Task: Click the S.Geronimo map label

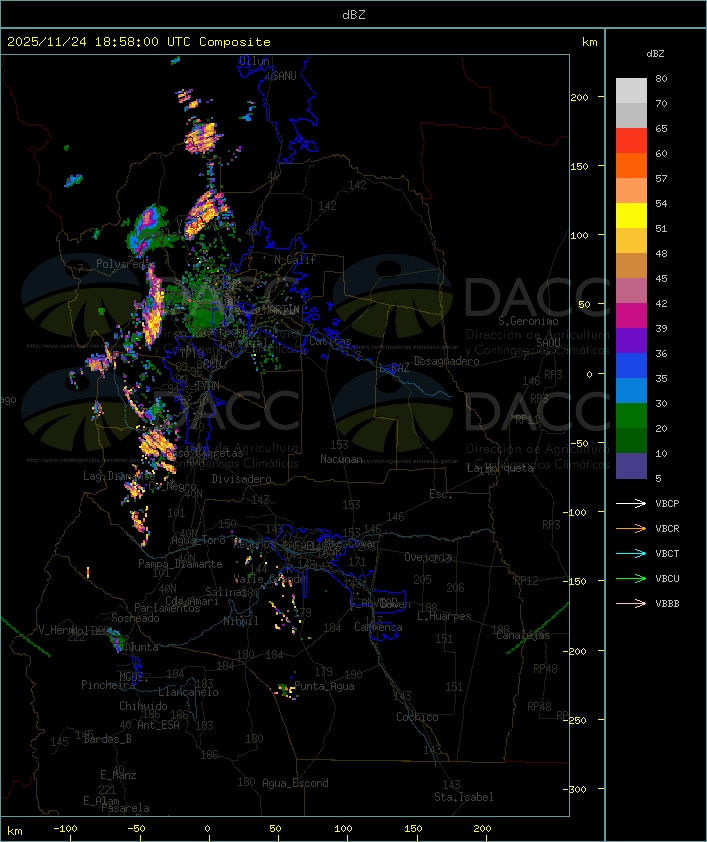Action: click(528, 321)
